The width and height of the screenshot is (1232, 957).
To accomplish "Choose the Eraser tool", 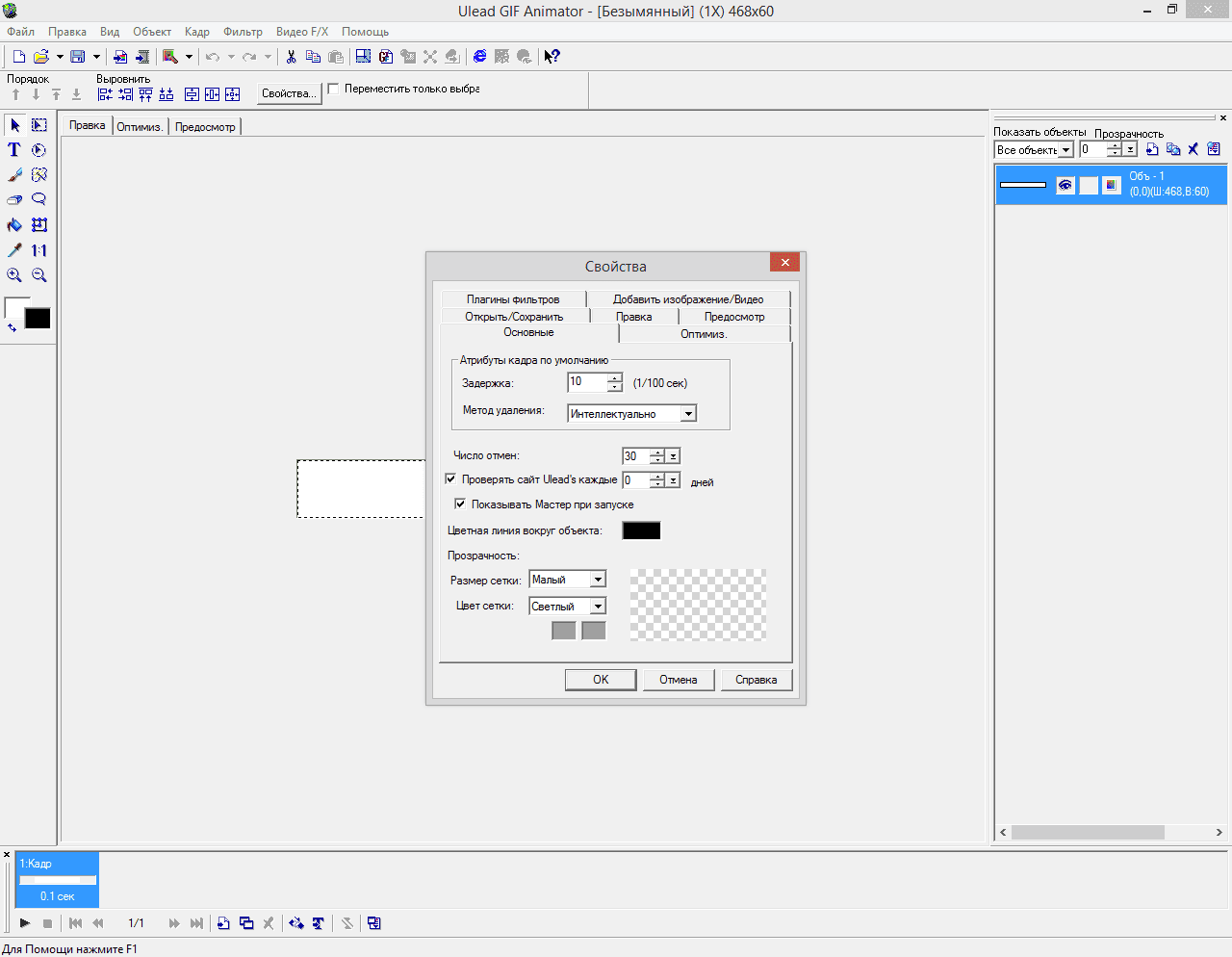I will [14, 200].
